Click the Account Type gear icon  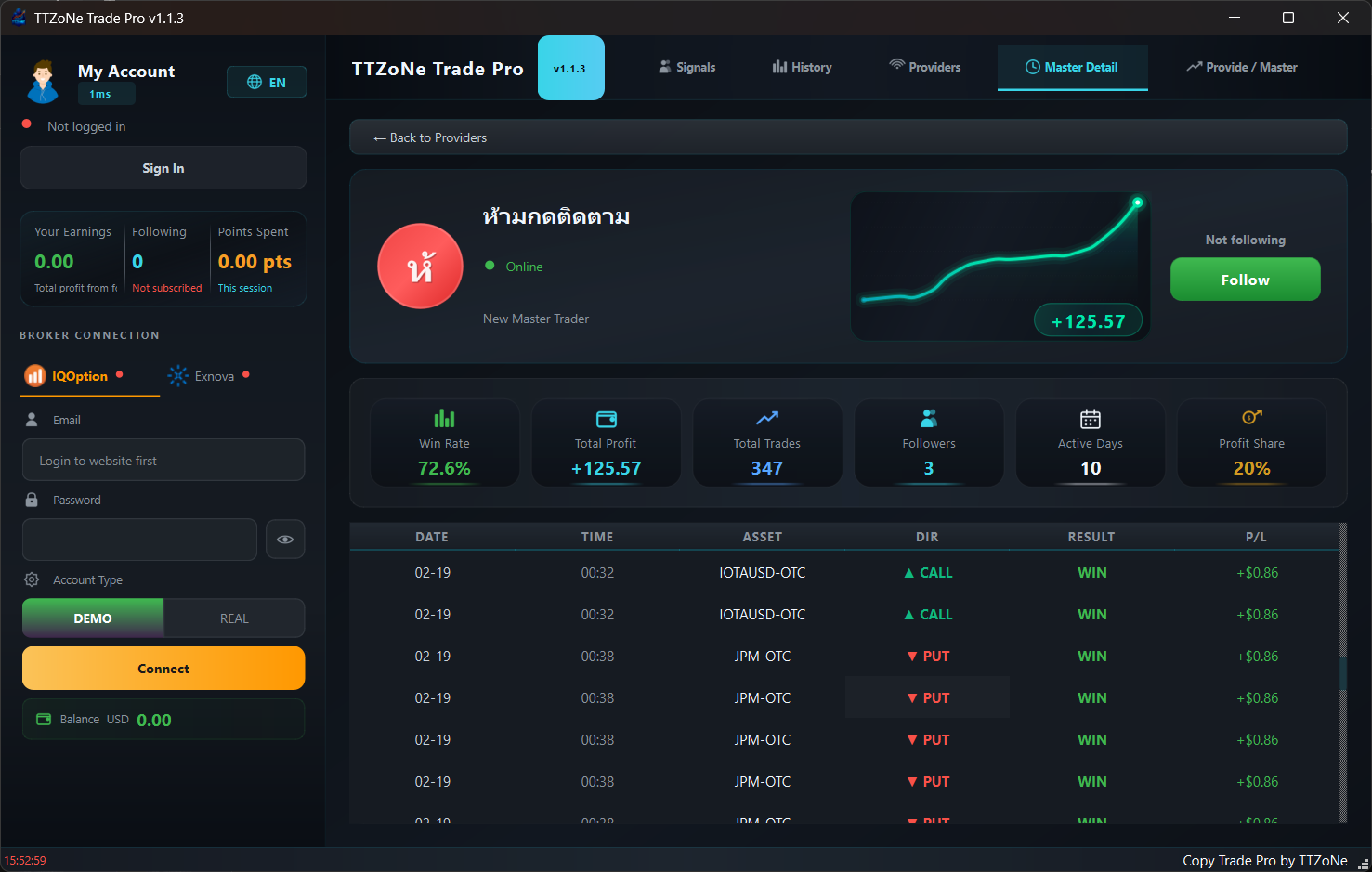(x=31, y=579)
